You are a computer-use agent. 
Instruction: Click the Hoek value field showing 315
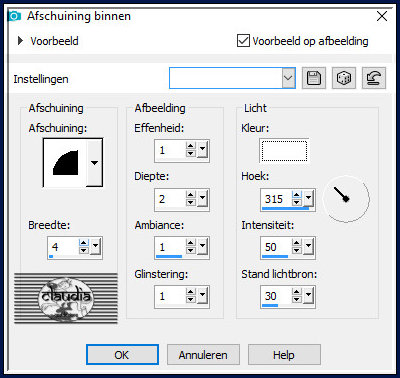(x=276, y=199)
